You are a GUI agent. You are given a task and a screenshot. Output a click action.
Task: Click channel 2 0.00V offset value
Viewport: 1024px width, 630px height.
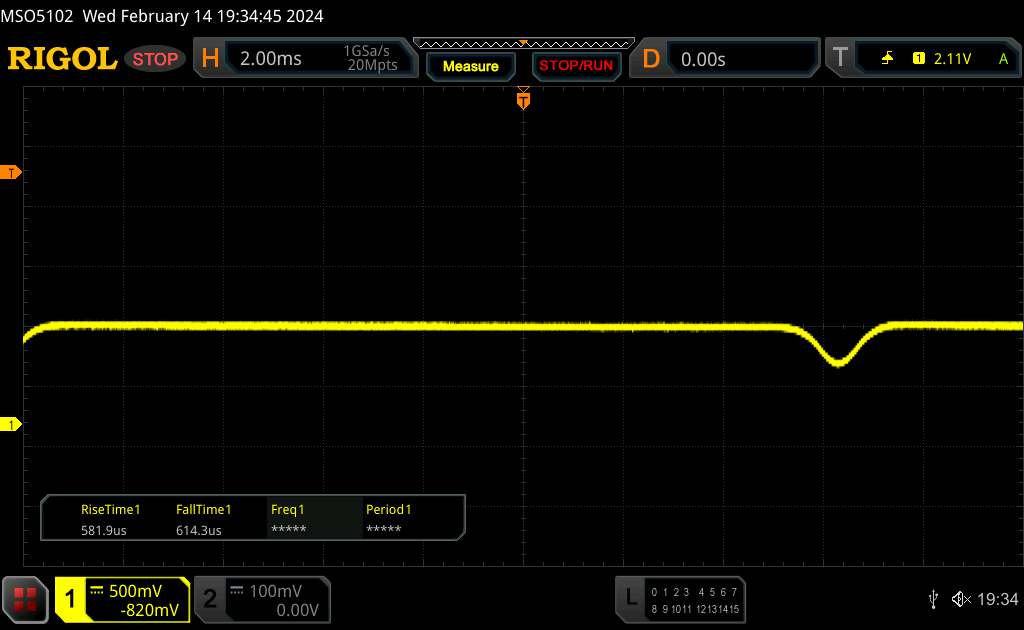[297, 610]
